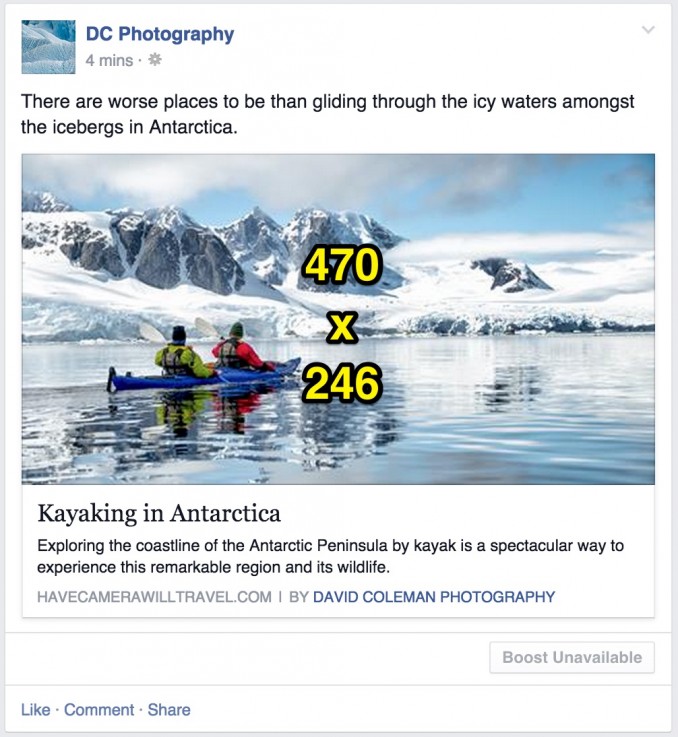Expand the post options chevron menu
The image size is (678, 737).
point(648,31)
